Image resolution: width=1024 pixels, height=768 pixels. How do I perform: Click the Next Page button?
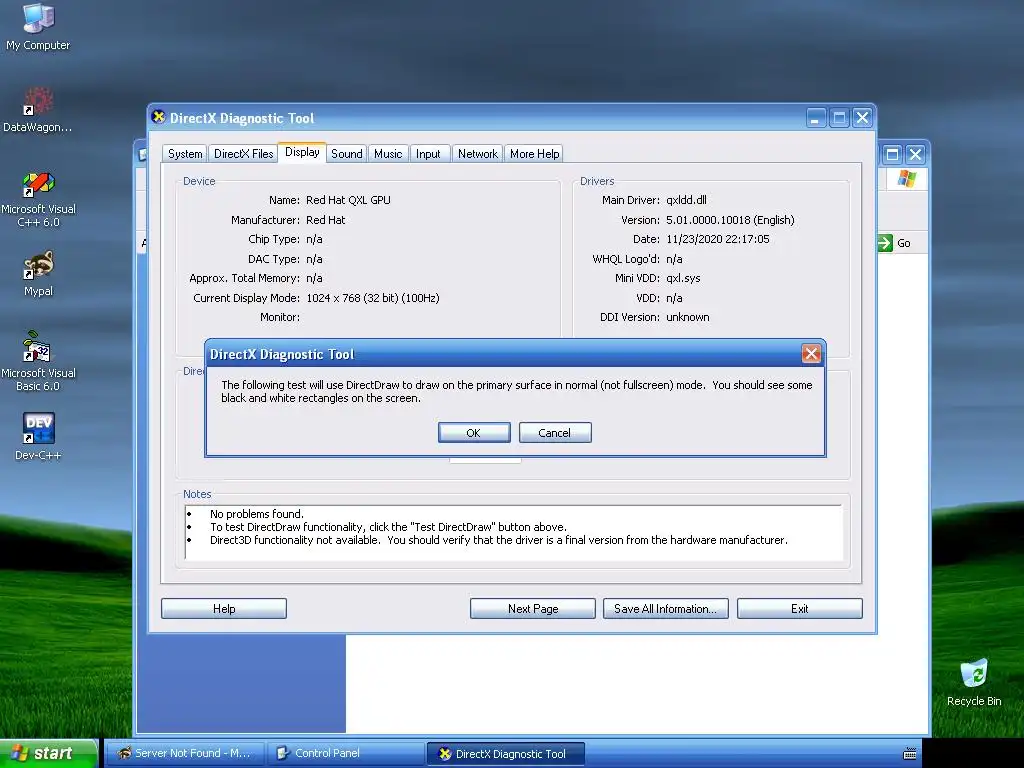click(x=533, y=609)
